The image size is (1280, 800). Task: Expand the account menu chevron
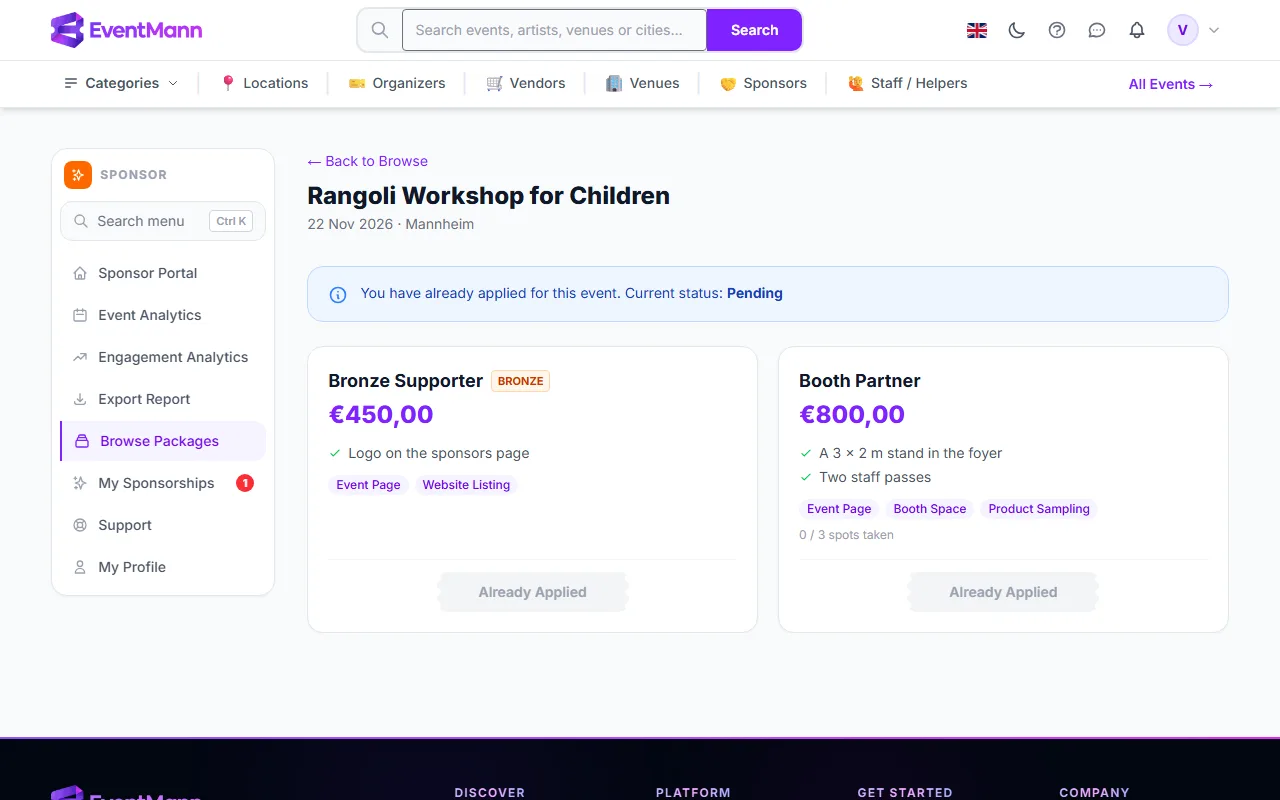pyautogui.click(x=1214, y=30)
